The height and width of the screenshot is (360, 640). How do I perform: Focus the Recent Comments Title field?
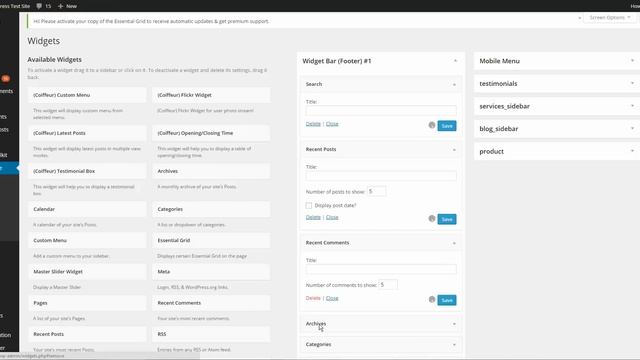pyautogui.click(x=381, y=269)
